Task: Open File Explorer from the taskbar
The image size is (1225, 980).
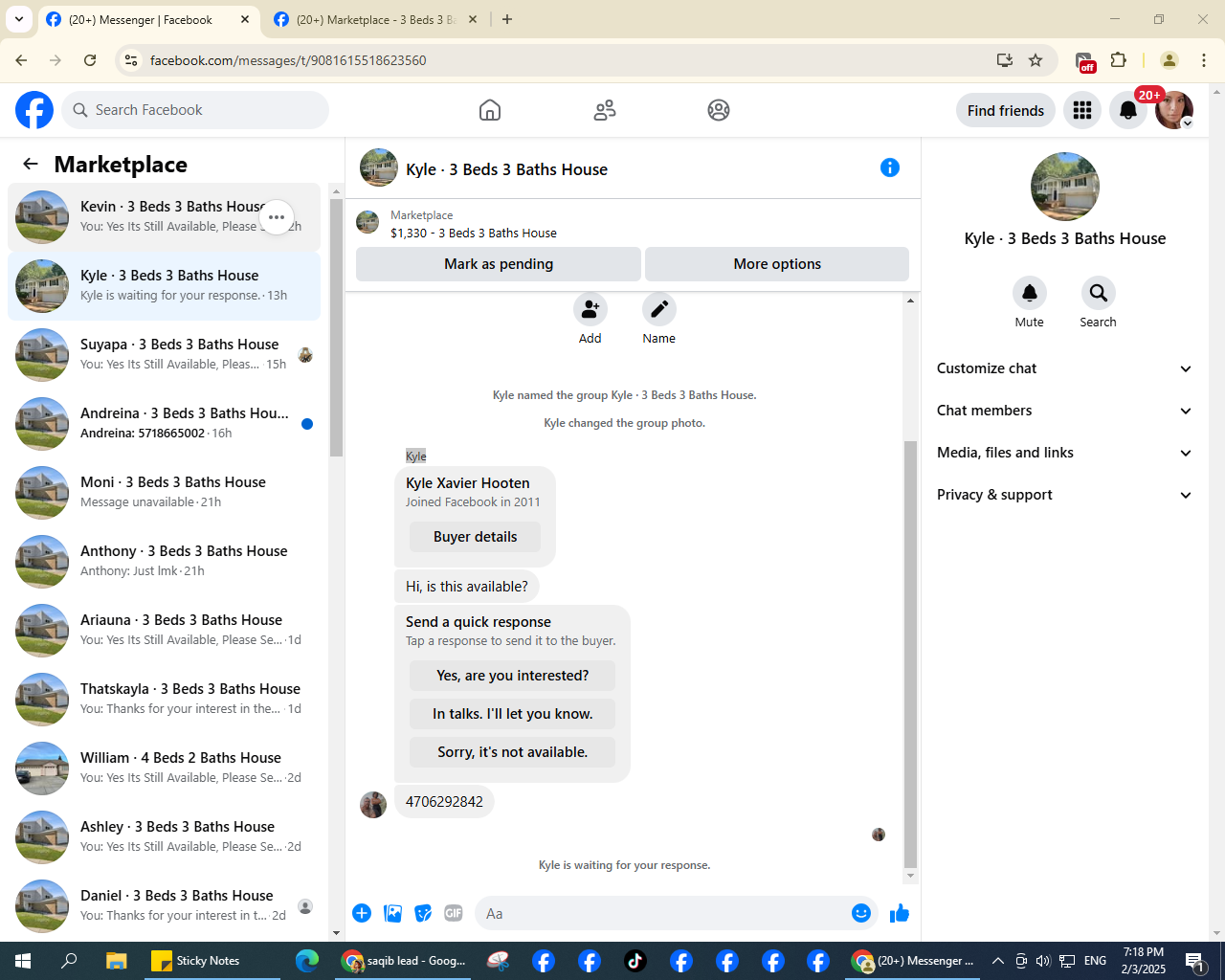Action: pyautogui.click(x=116, y=961)
